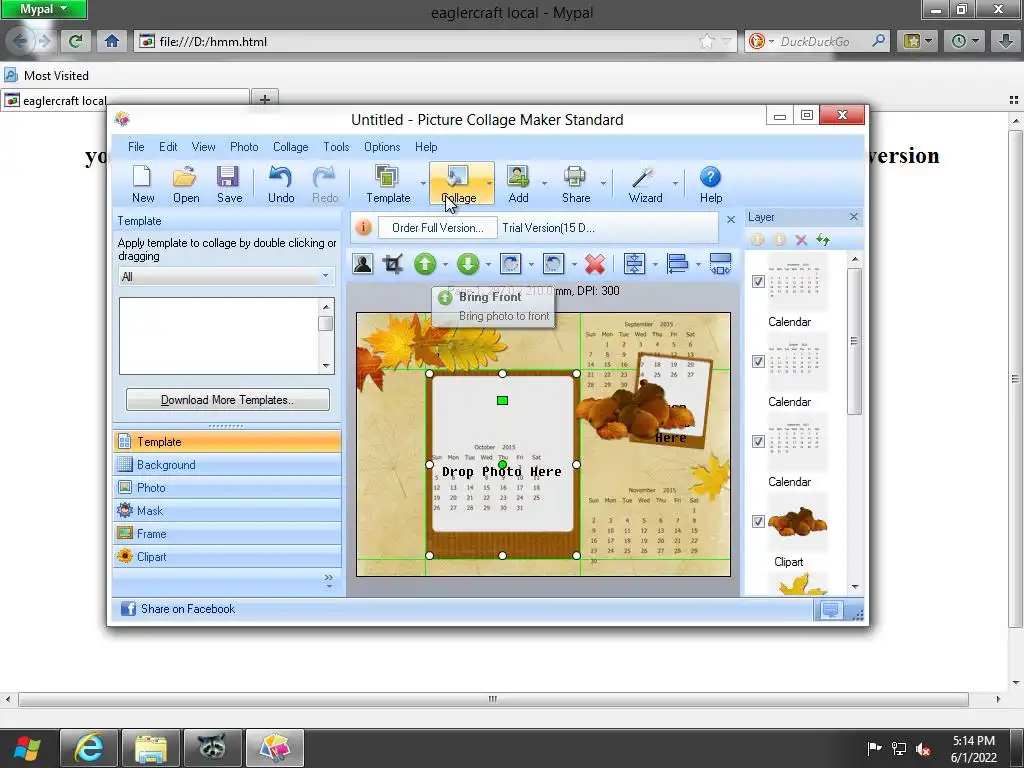Click the align left edges icon
This screenshot has height=768, width=1024.
pyautogui.click(x=677, y=264)
